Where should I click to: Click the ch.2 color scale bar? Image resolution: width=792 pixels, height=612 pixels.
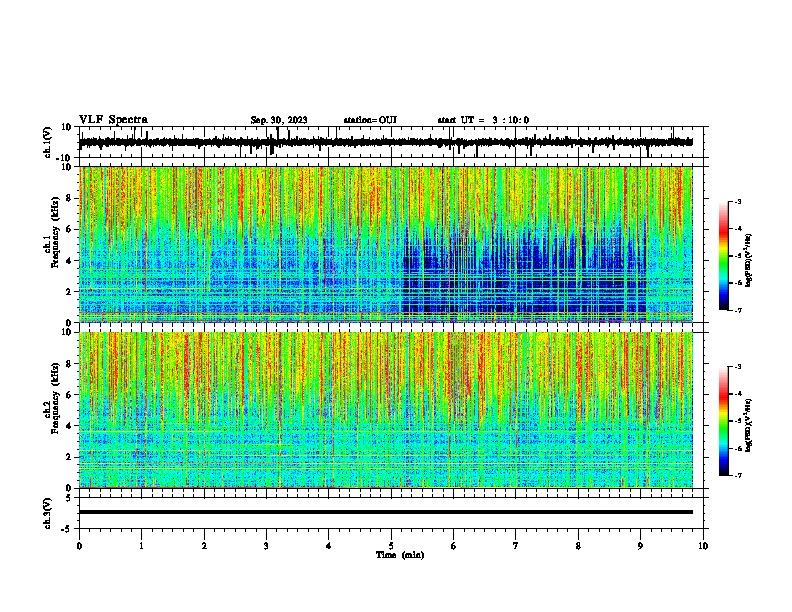click(x=724, y=421)
